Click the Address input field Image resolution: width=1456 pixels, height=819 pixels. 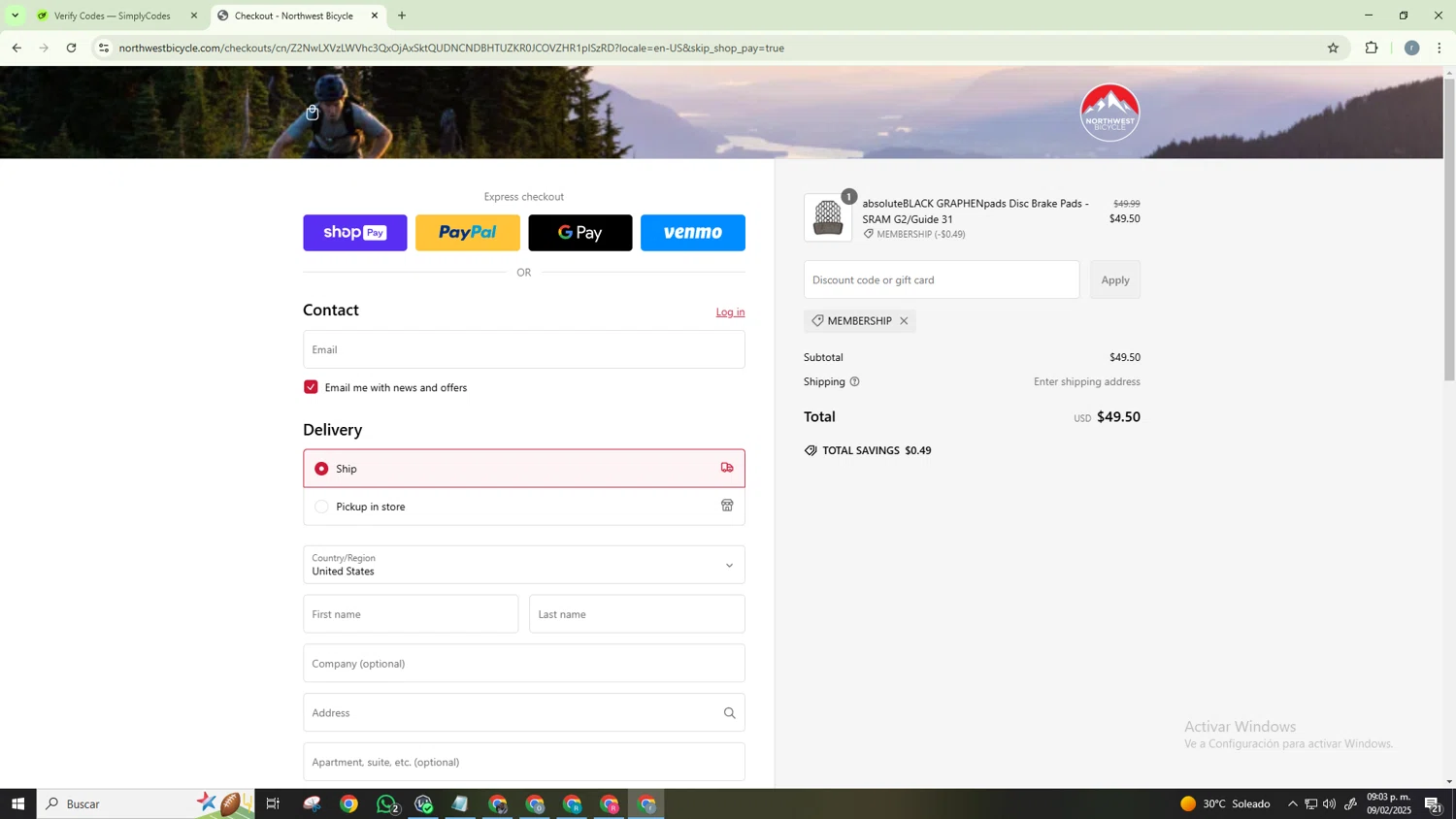click(524, 713)
